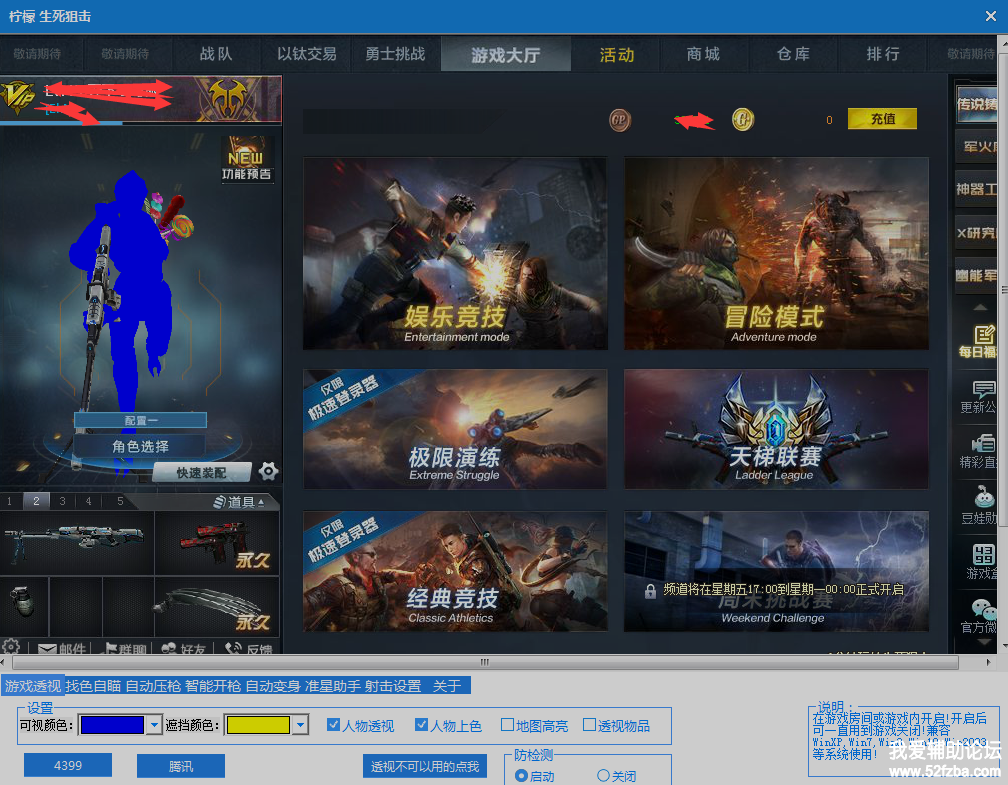Select the primary rifle weapon slot
This screenshot has width=1008, height=785.
77,543
